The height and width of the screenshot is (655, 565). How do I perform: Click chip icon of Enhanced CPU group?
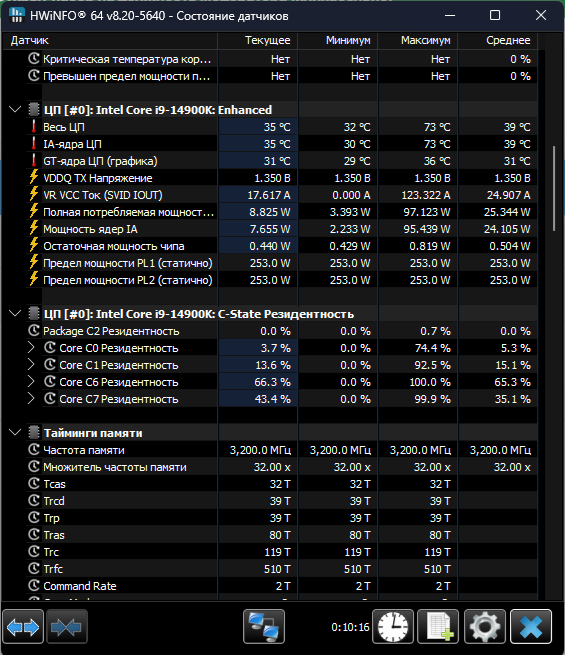34,109
